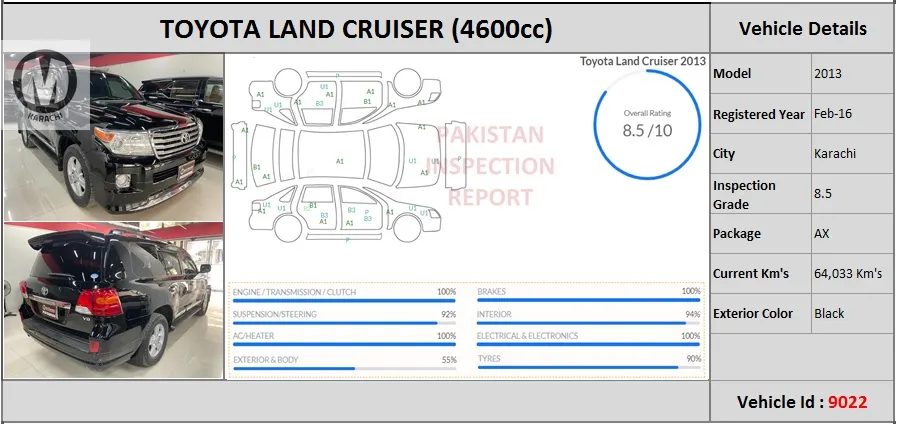The image size is (897, 425).
Task: Click the 'ENGINE / TRANSMISSION / CLUTCH' label
Action: point(294,292)
